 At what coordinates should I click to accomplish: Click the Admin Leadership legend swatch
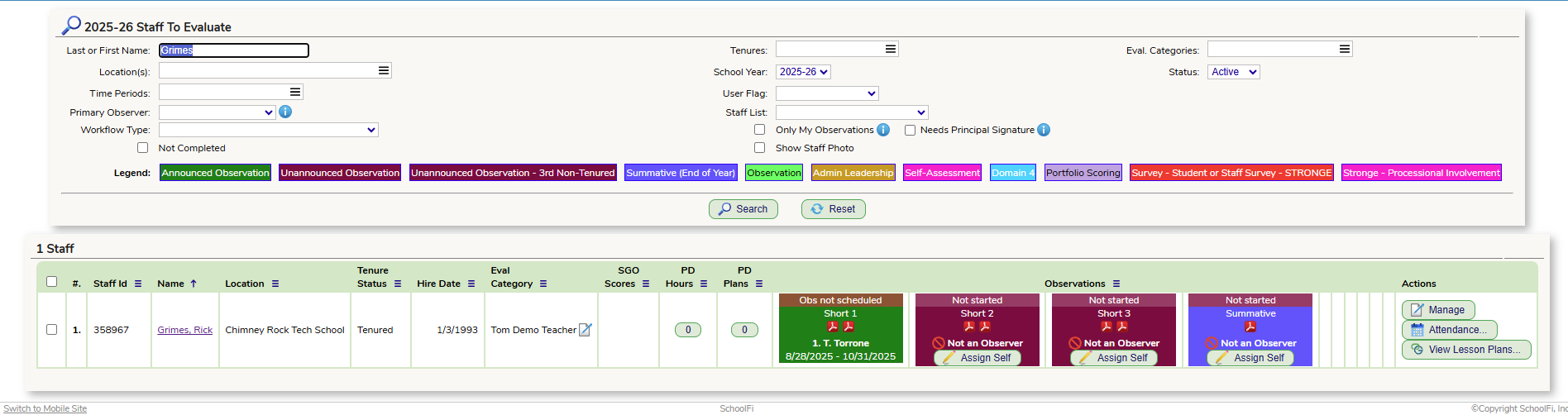click(x=853, y=173)
